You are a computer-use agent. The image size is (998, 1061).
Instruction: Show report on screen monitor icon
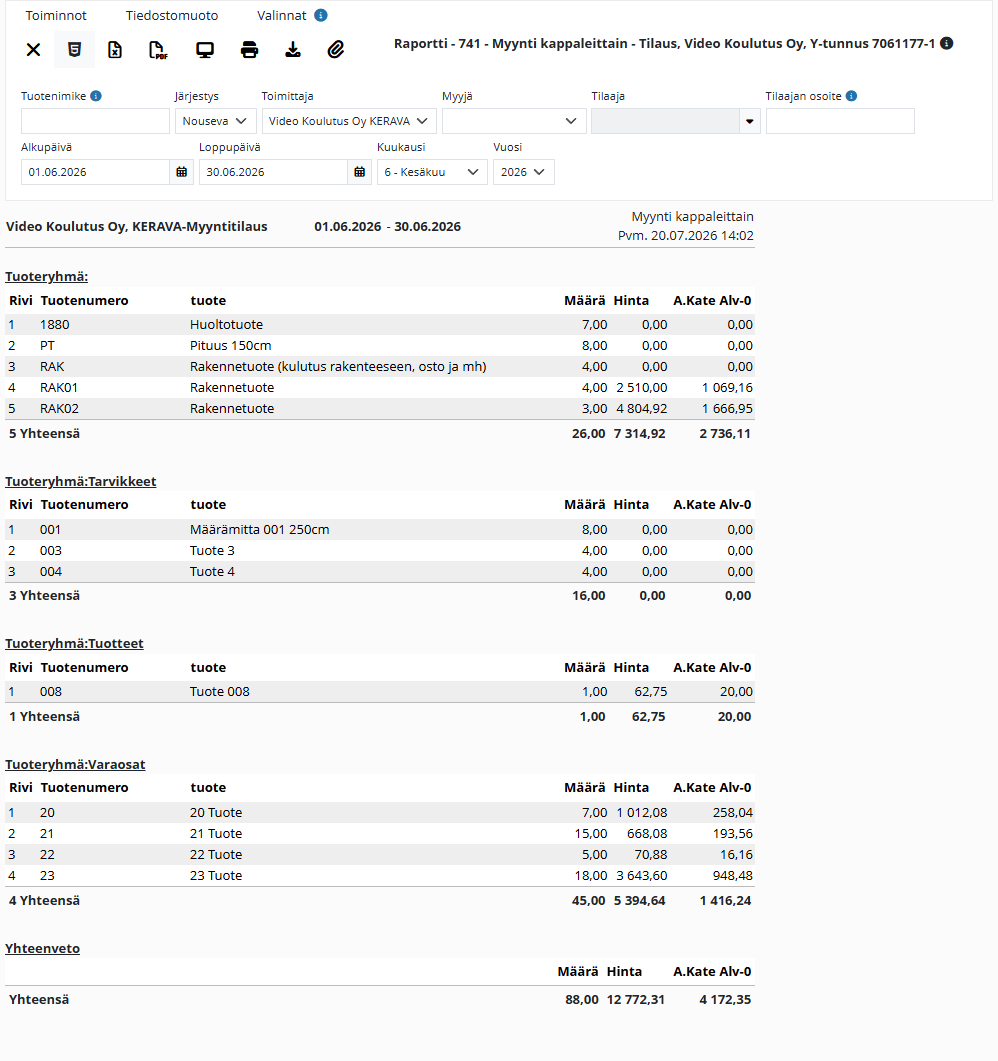(x=205, y=49)
